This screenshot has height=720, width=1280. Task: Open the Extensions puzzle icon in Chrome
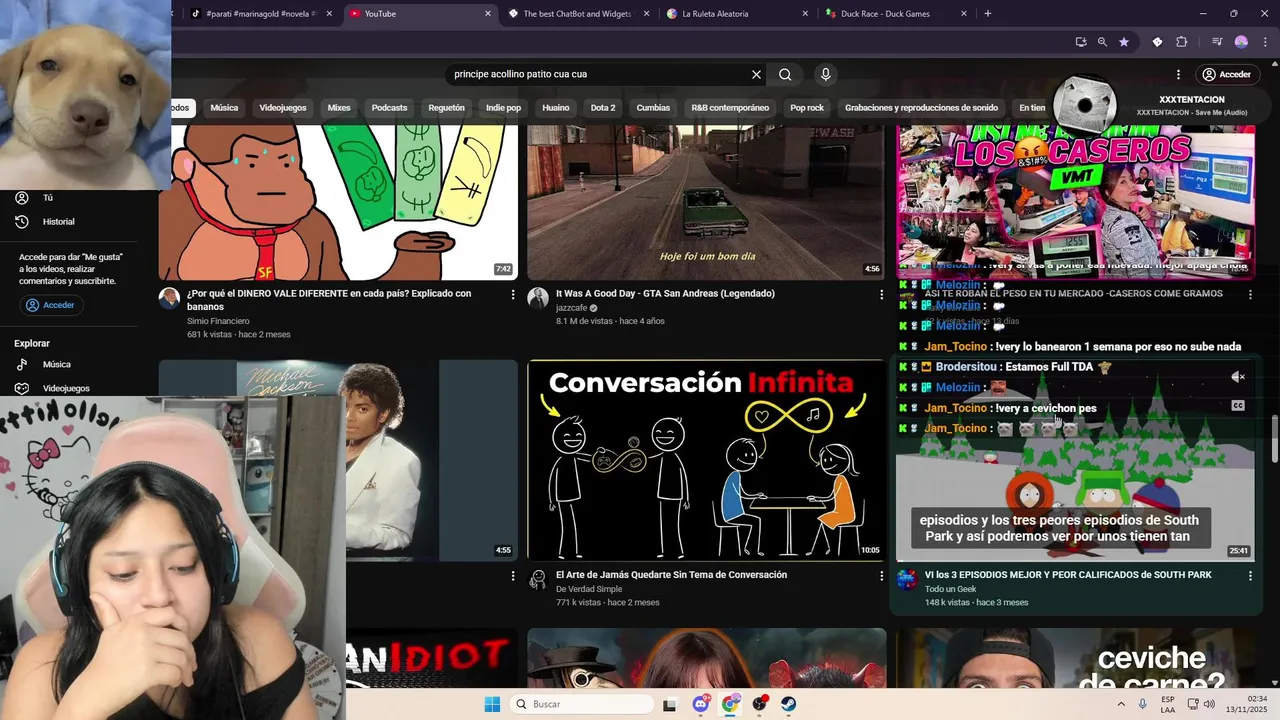(1181, 42)
